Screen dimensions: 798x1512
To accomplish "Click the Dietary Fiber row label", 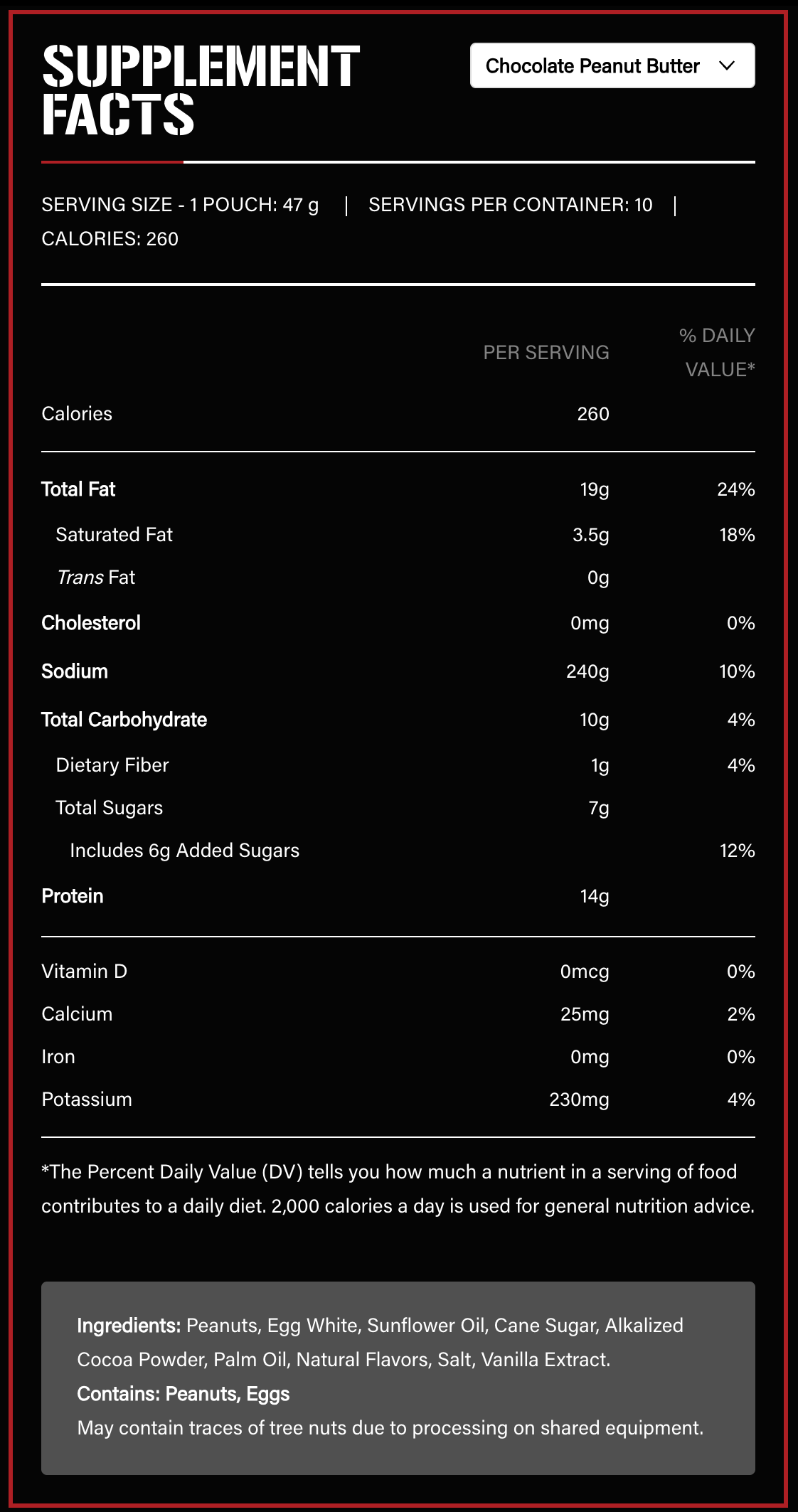I will click(112, 765).
